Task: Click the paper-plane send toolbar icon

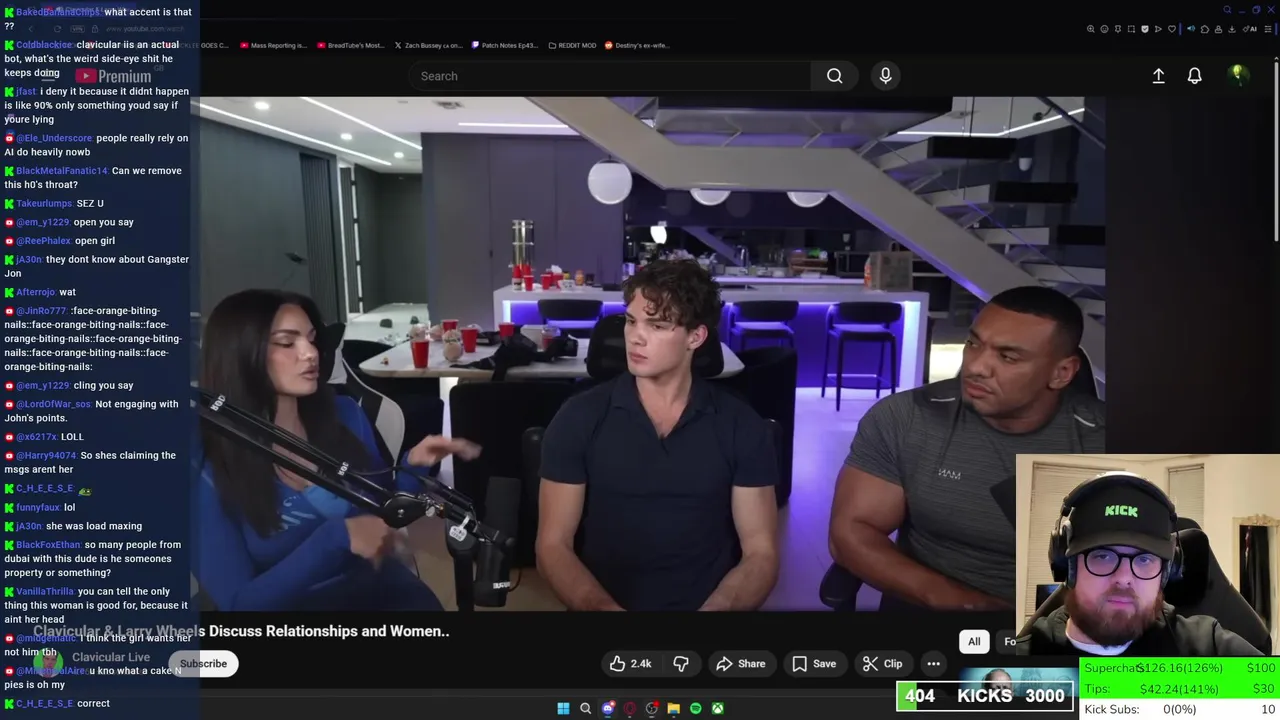Action: point(1158,29)
